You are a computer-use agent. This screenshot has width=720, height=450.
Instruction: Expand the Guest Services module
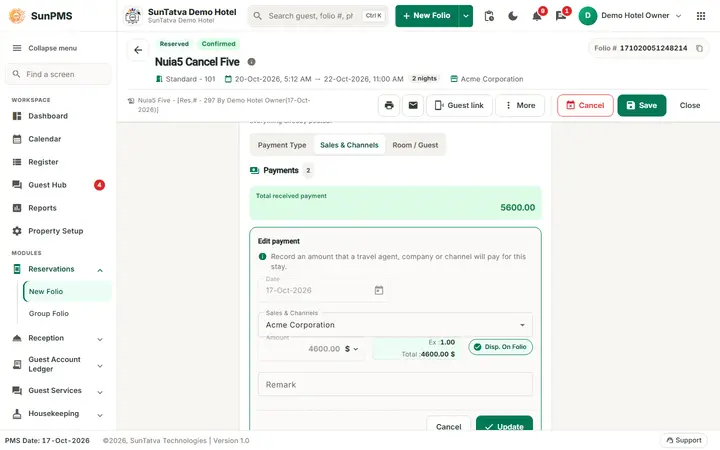pos(58,391)
